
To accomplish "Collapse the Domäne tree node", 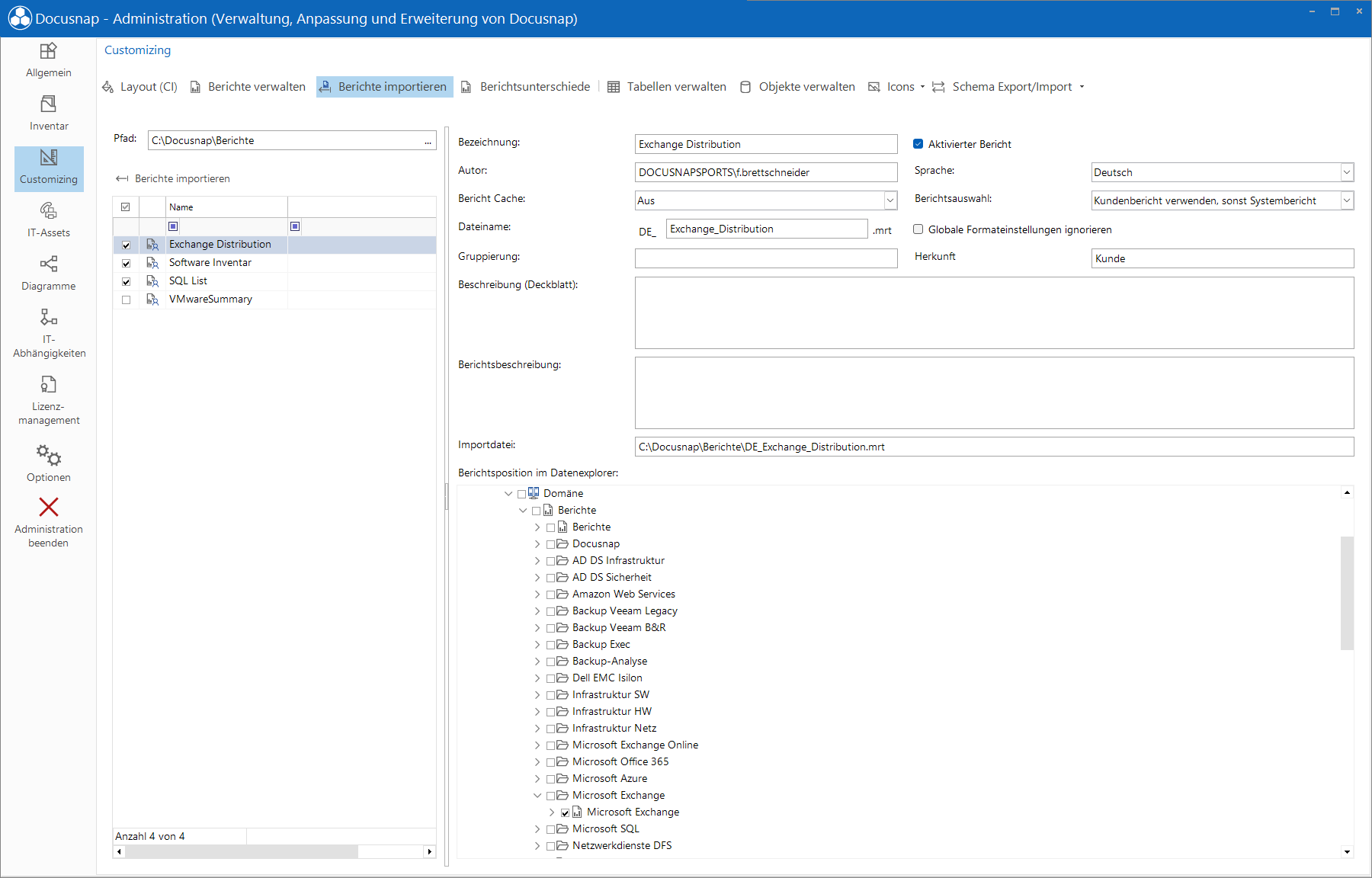I will point(508,494).
